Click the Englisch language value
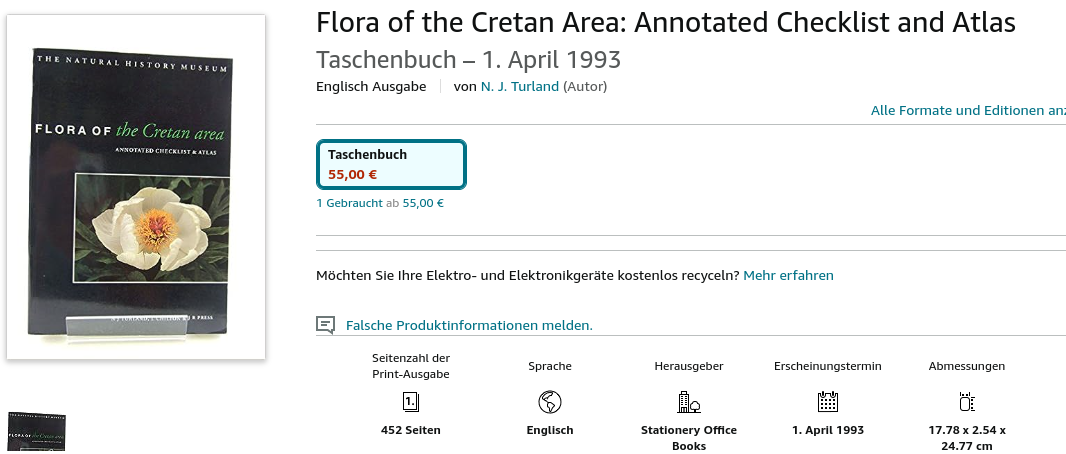This screenshot has height=454, width=1066. coord(550,430)
